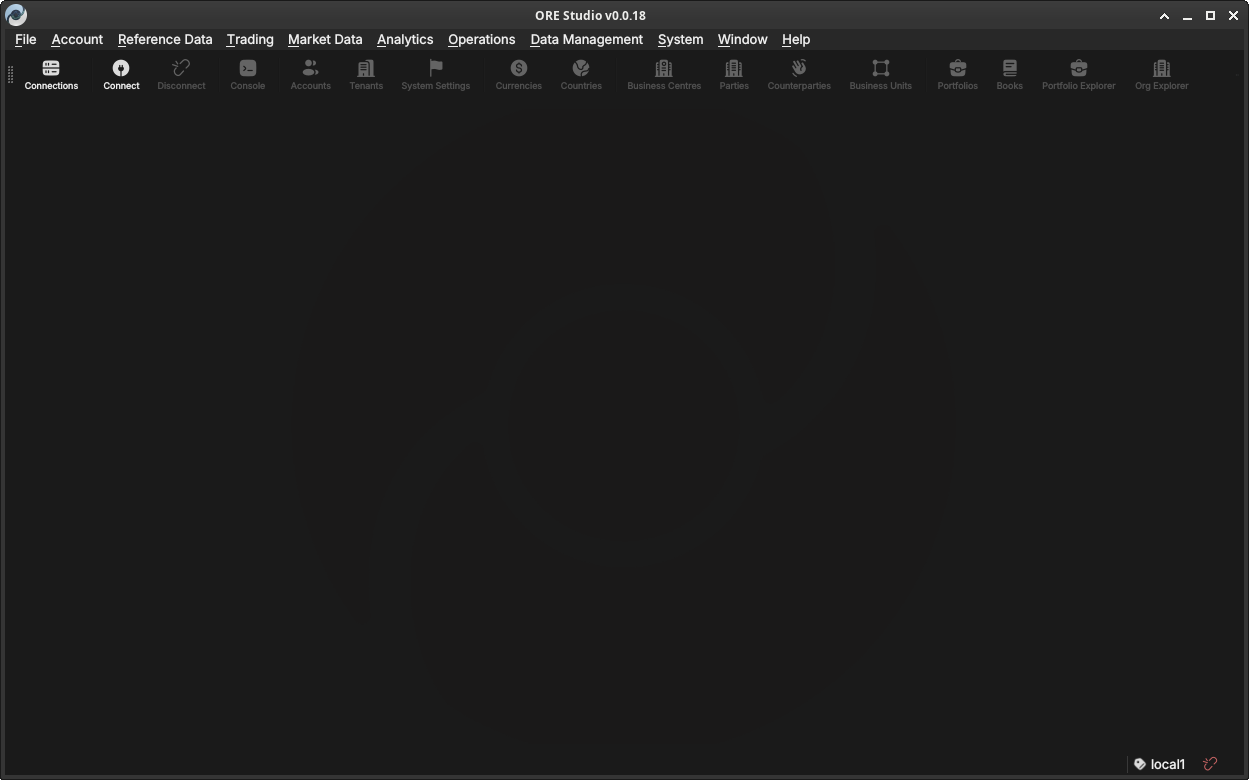Open the Market Data menu
The height and width of the screenshot is (780, 1249).
(x=325, y=39)
